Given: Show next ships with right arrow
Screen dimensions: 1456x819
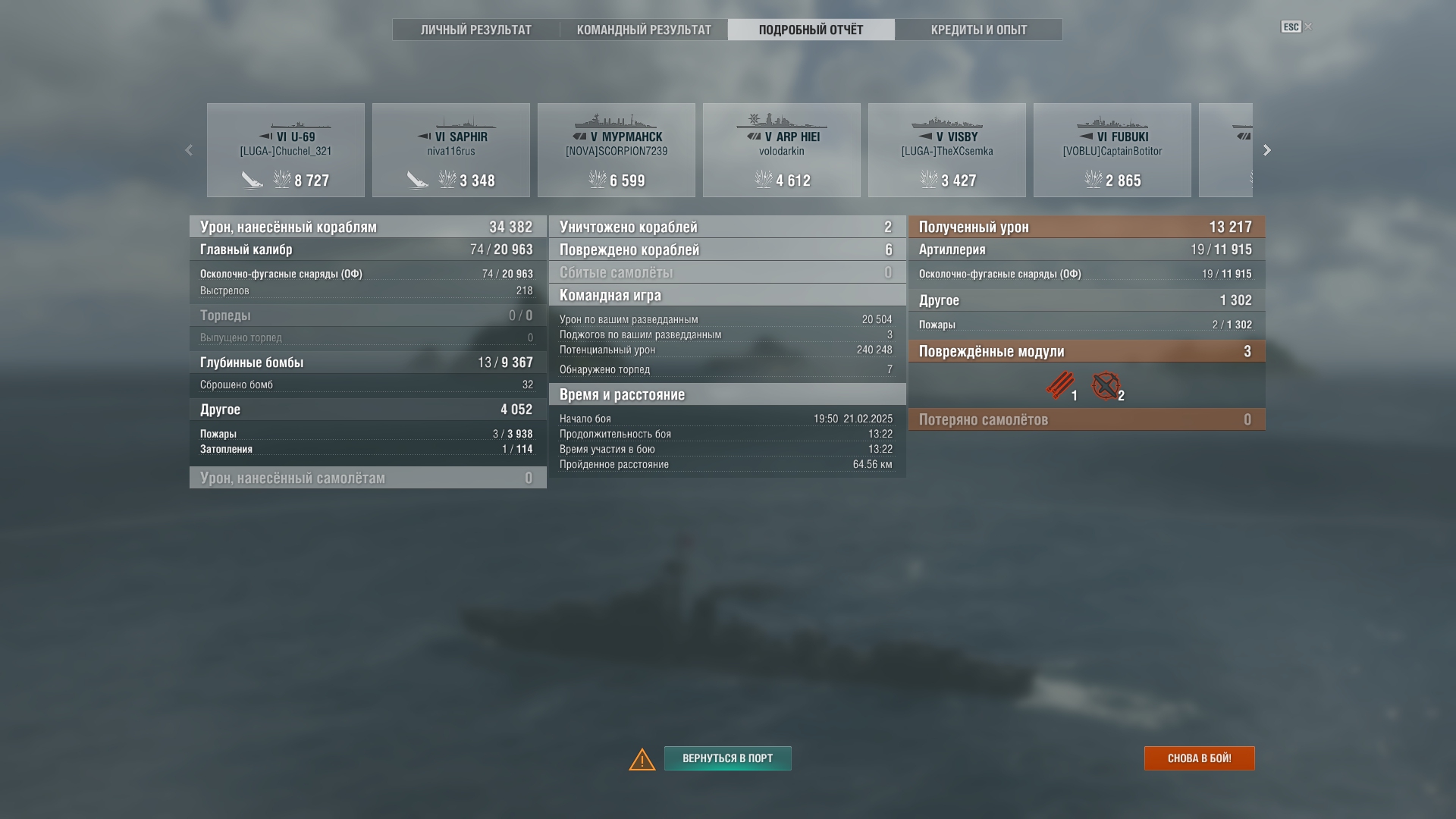Looking at the screenshot, I should 1266,150.
